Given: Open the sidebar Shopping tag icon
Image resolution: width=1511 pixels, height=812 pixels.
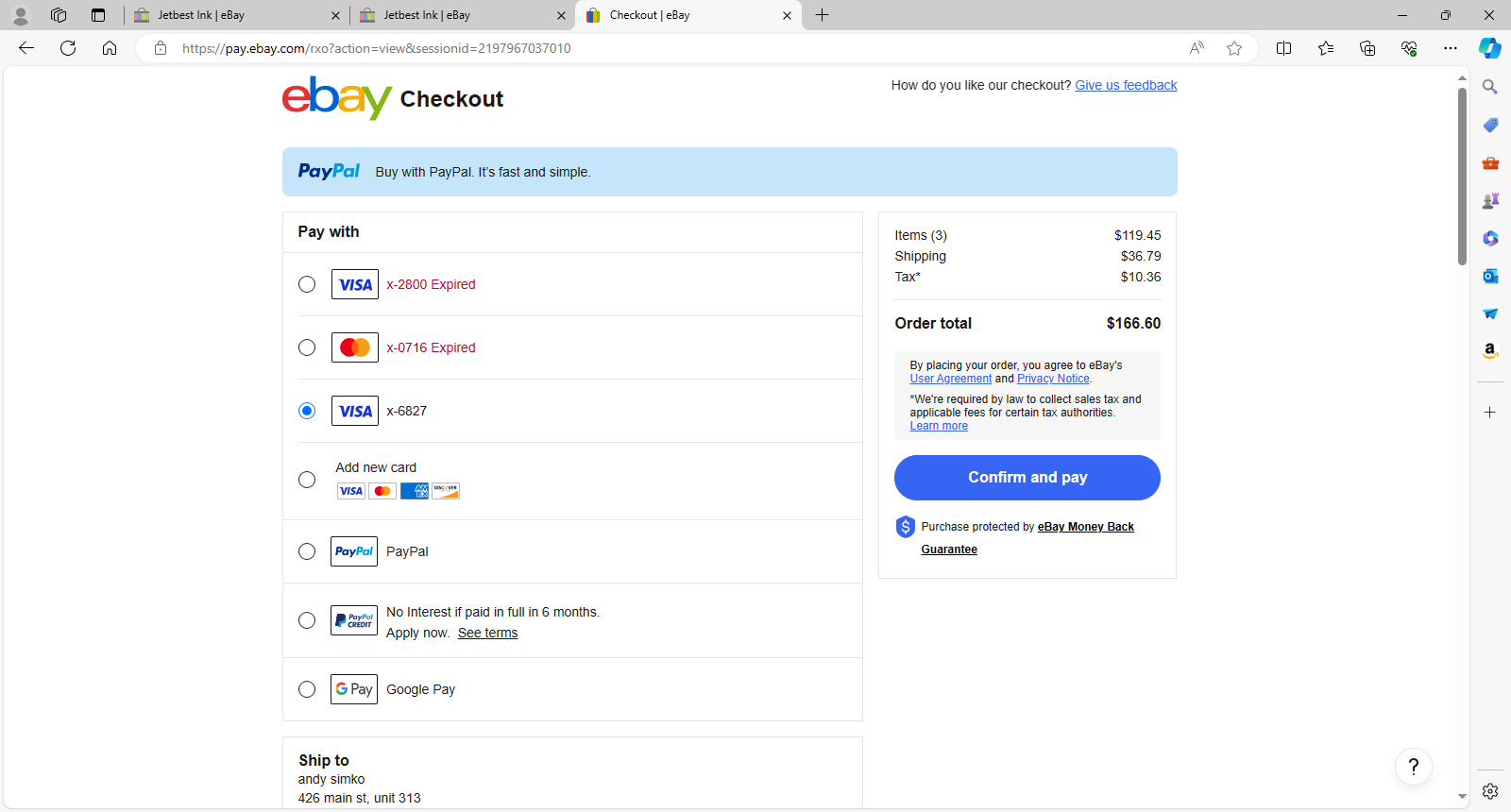Looking at the screenshot, I should pos(1490,125).
